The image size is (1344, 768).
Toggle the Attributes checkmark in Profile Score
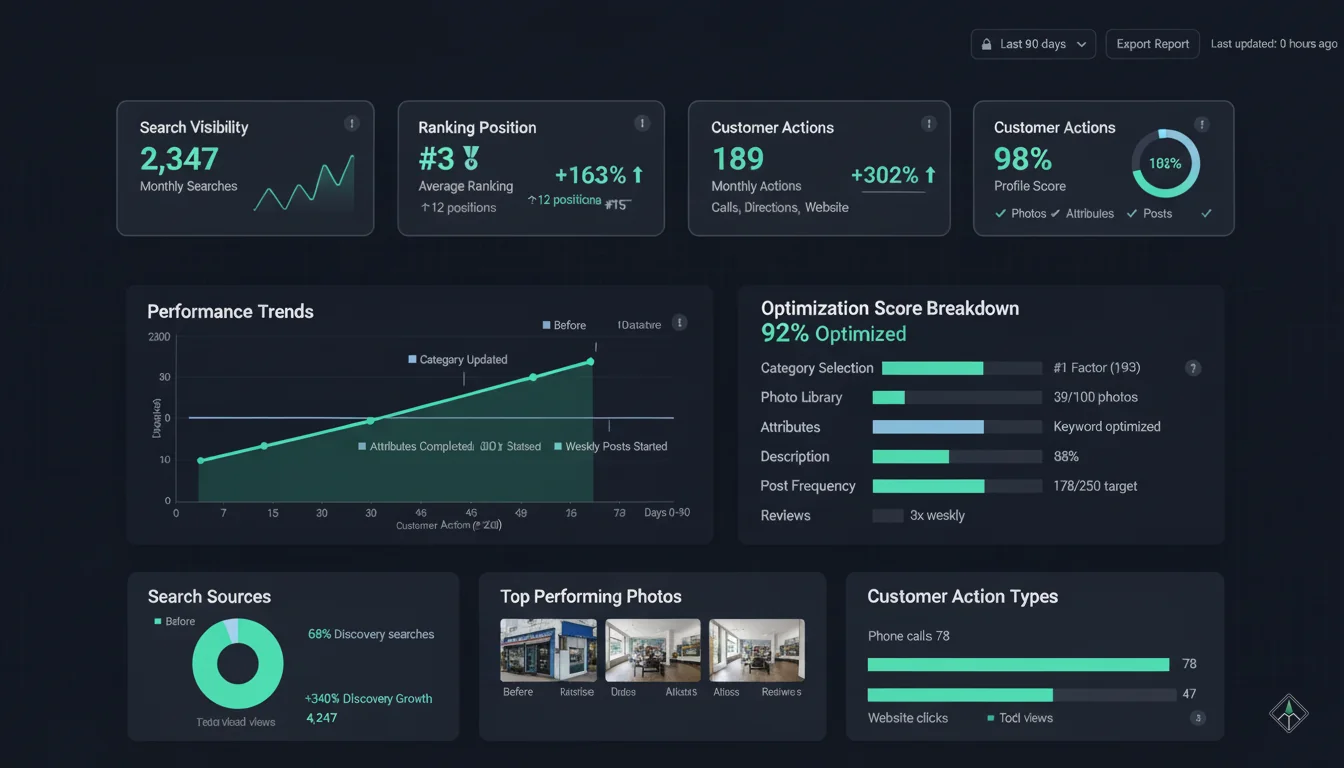coord(1054,213)
